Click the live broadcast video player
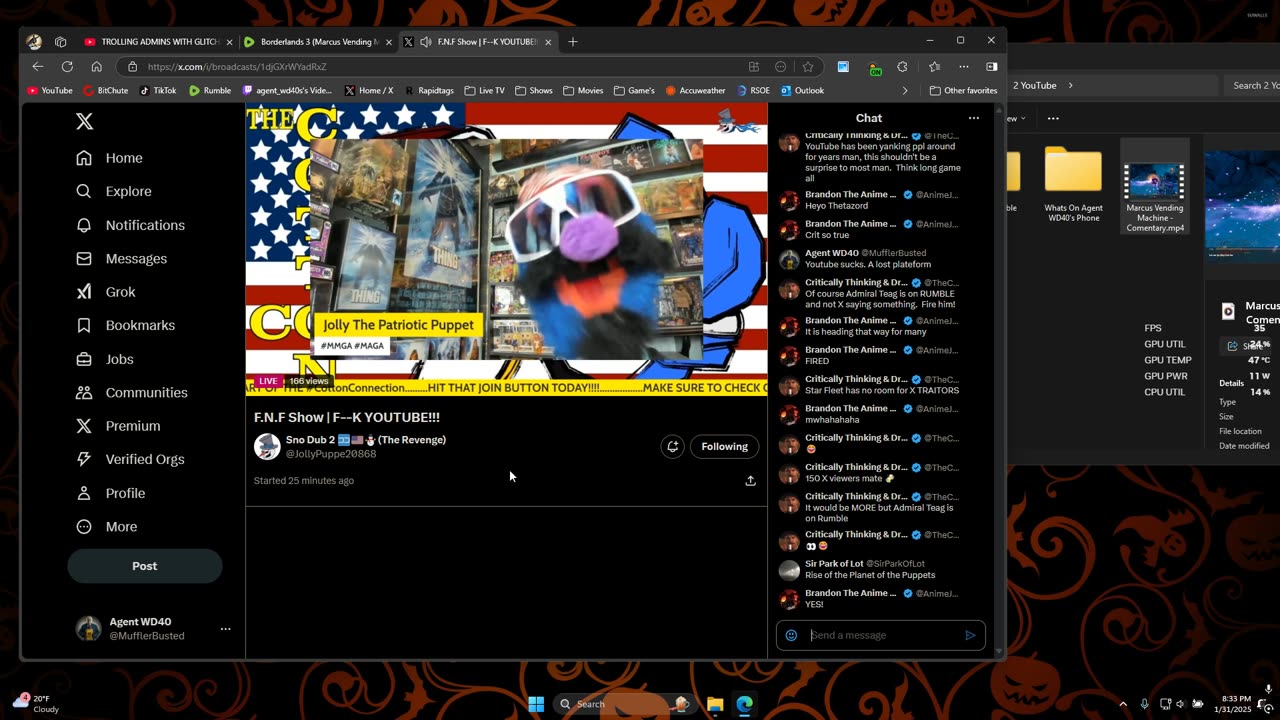The image size is (1280, 720). tap(506, 249)
